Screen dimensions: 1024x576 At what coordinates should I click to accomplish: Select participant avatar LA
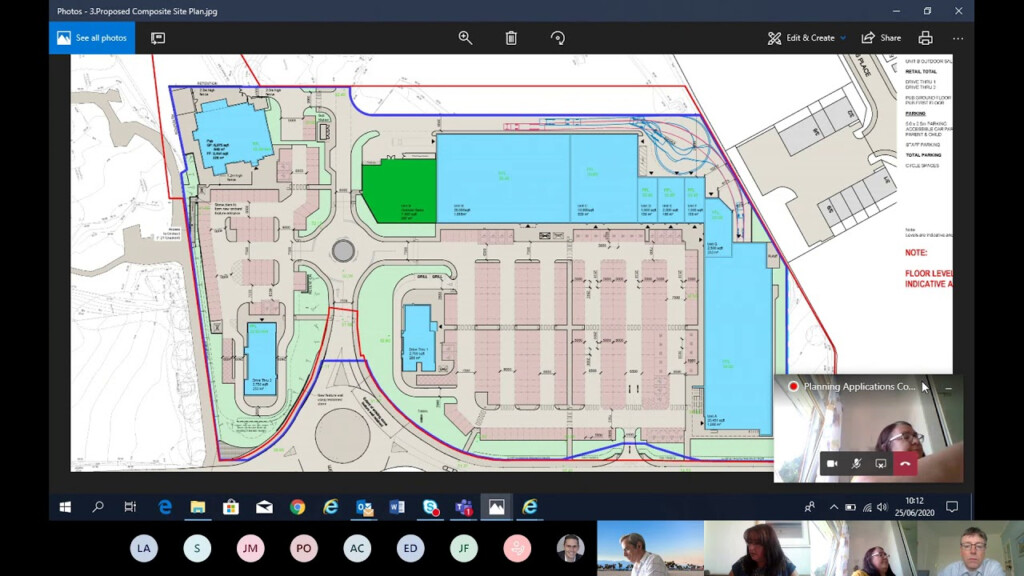144,549
